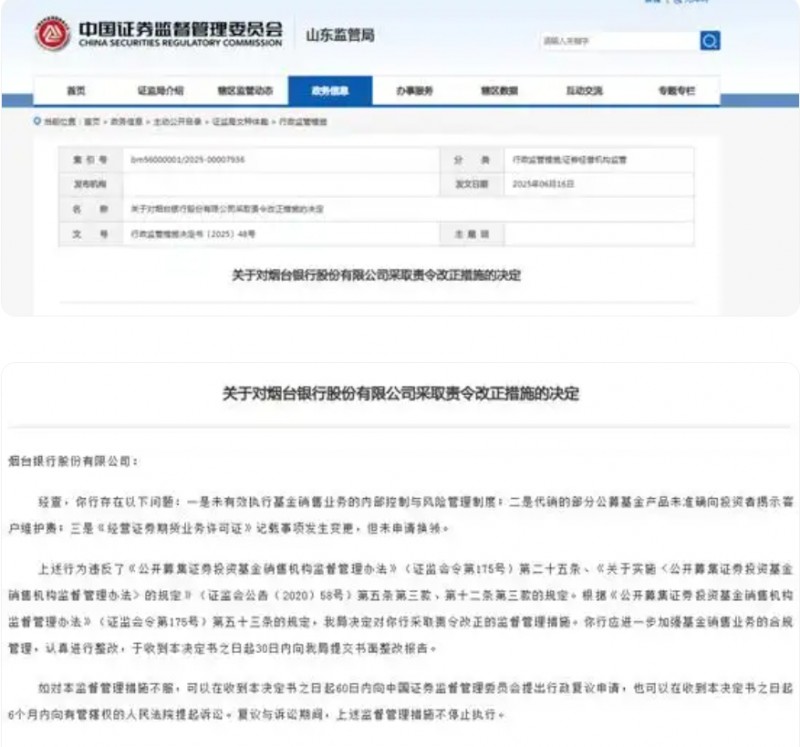Click the location pin icon in breadcrumb

click(x=38, y=121)
